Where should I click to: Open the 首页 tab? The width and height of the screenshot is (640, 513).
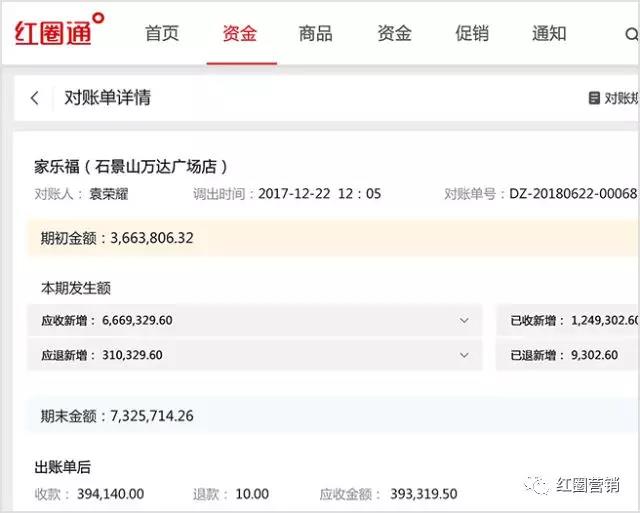(162, 33)
